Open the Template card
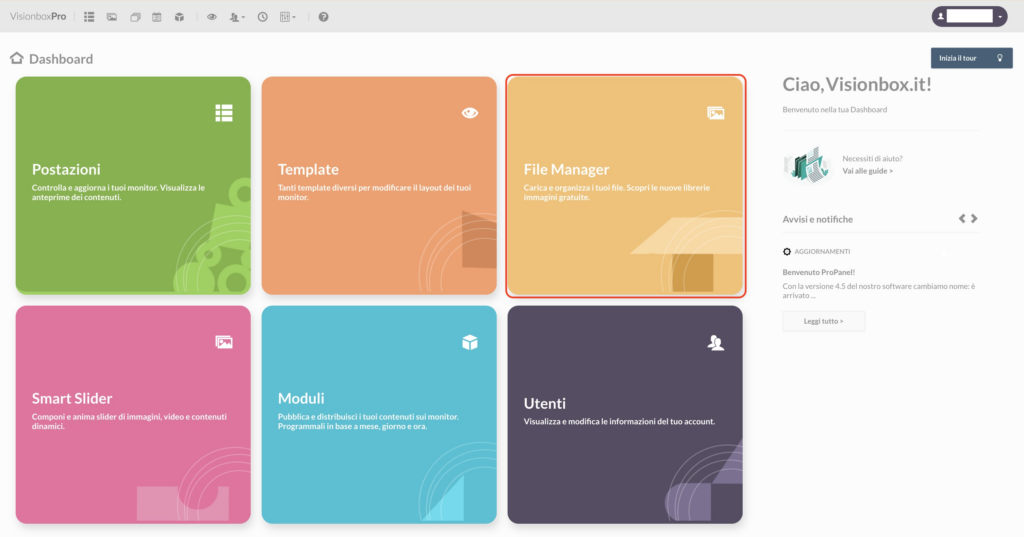This screenshot has width=1024, height=537. tap(379, 186)
